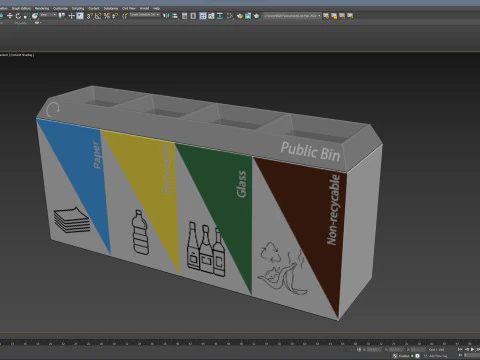Screen dimensions: 480x360
Task: Toggle 3D Snaps
Action: pos(90,16)
